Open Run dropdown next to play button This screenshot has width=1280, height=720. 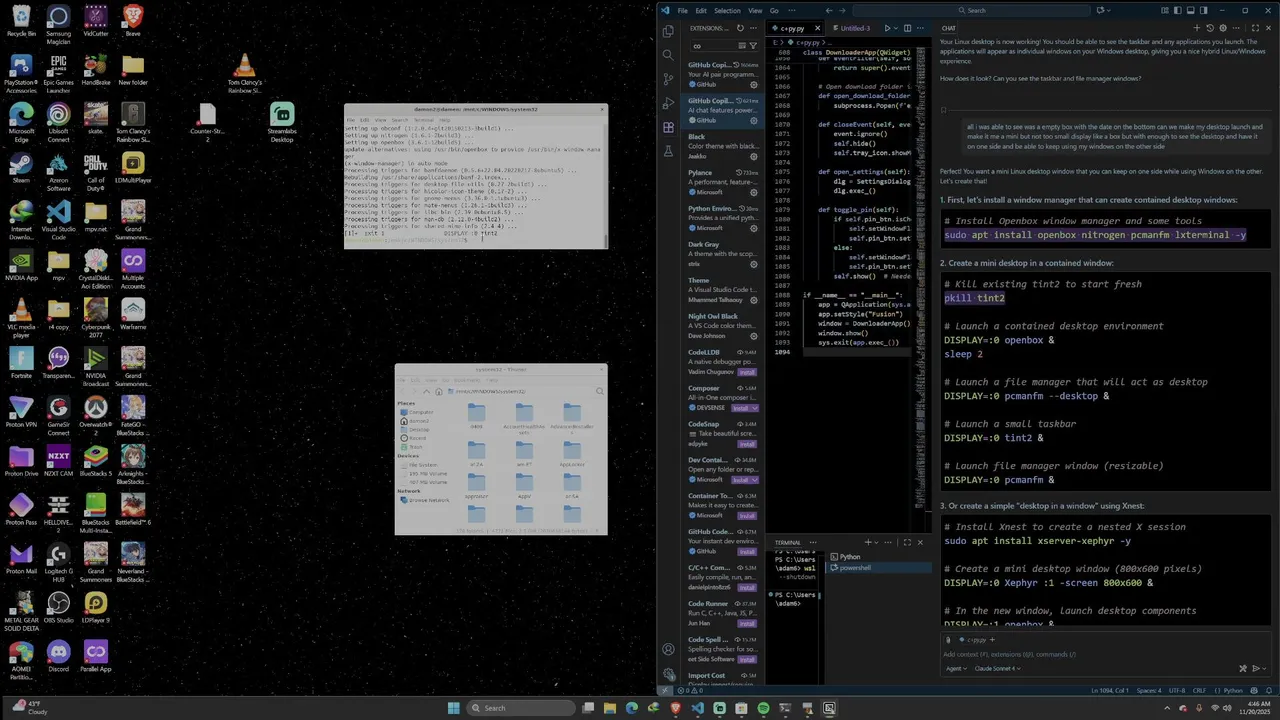895,28
